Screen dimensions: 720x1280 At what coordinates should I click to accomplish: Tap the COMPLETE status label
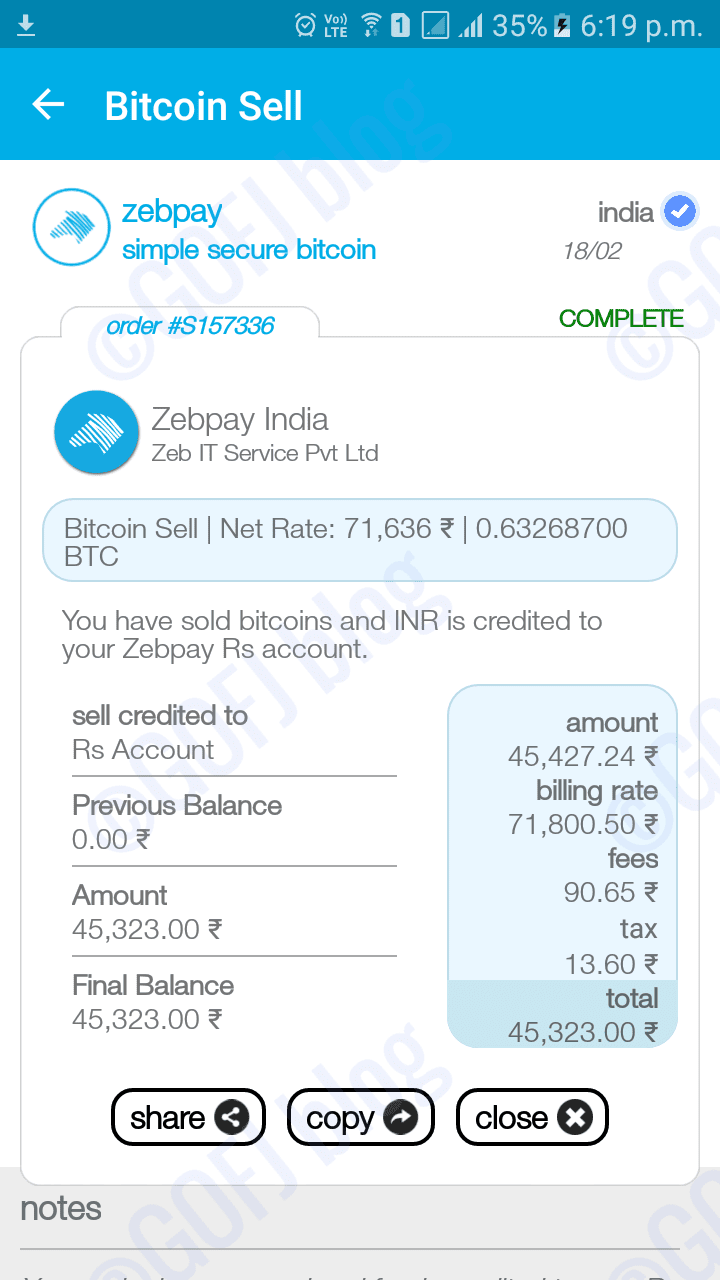click(621, 319)
